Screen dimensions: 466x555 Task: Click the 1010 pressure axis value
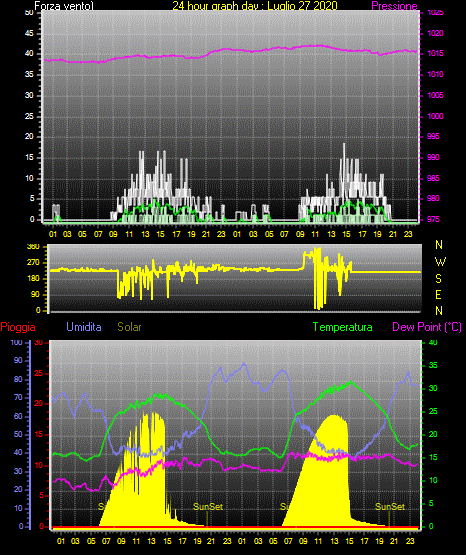coord(435,74)
